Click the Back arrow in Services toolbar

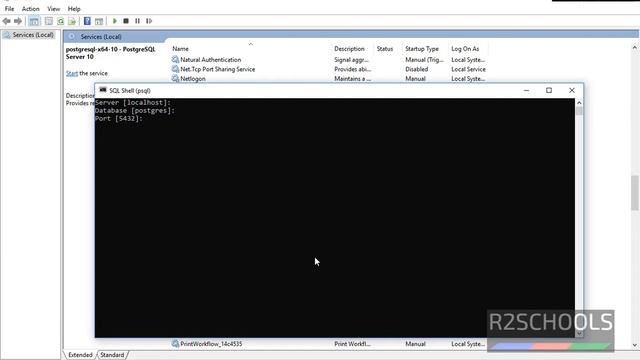(7, 21)
